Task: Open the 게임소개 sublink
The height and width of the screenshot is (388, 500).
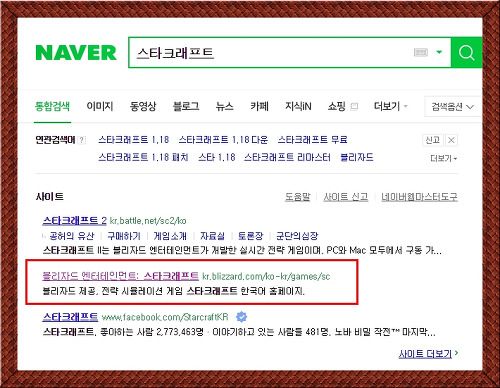Action: tap(170, 236)
